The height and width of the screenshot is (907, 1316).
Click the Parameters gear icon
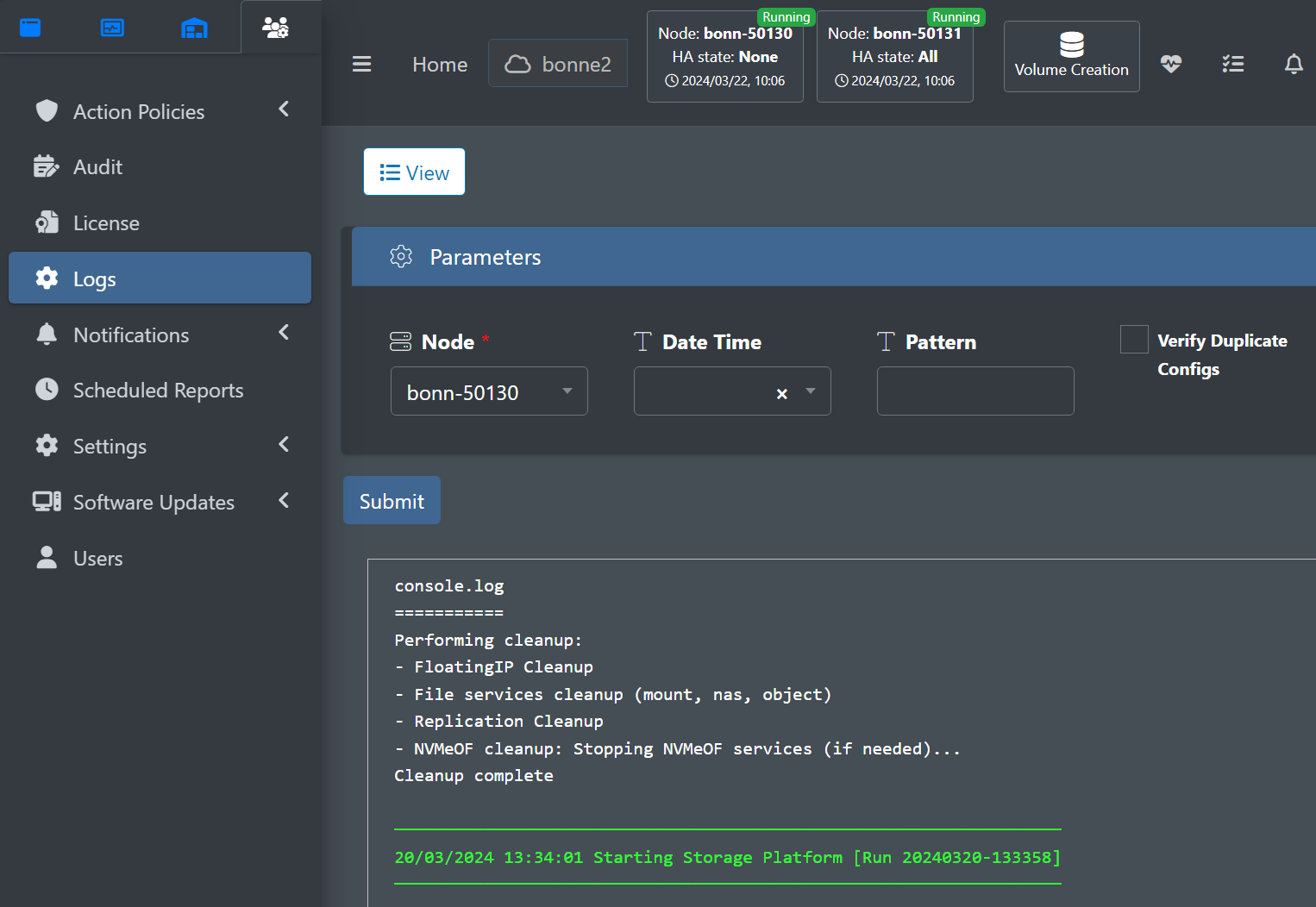click(x=401, y=256)
